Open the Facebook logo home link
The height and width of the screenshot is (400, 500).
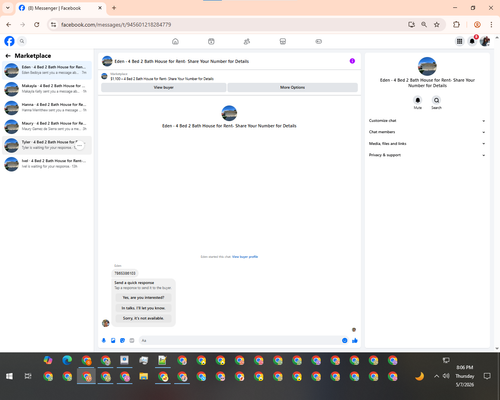[x=9, y=41]
